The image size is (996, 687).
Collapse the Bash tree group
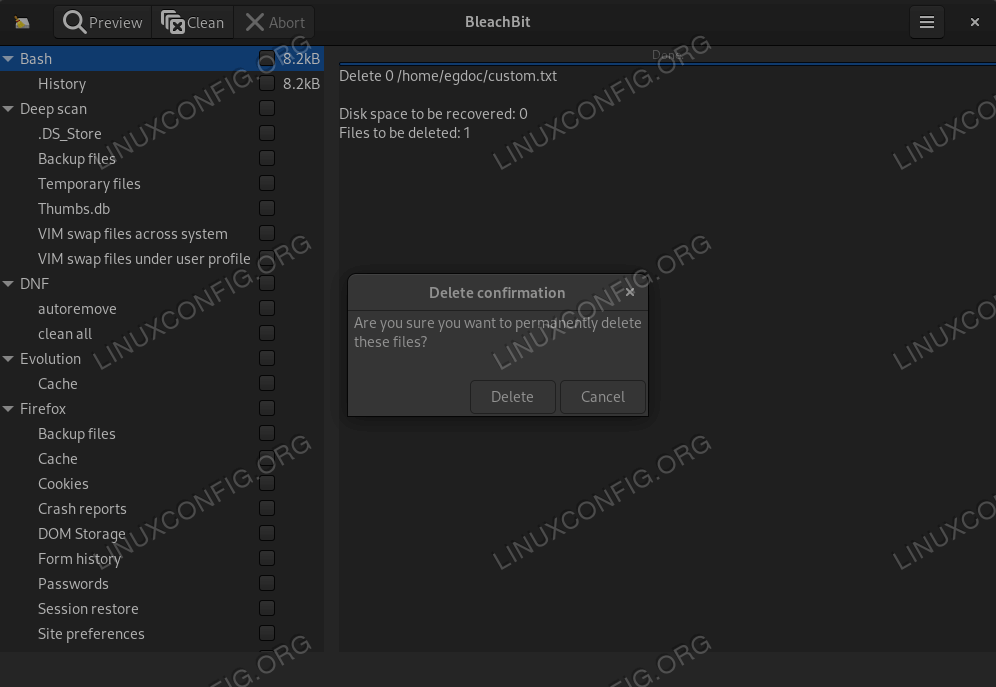pyautogui.click(x=8, y=58)
